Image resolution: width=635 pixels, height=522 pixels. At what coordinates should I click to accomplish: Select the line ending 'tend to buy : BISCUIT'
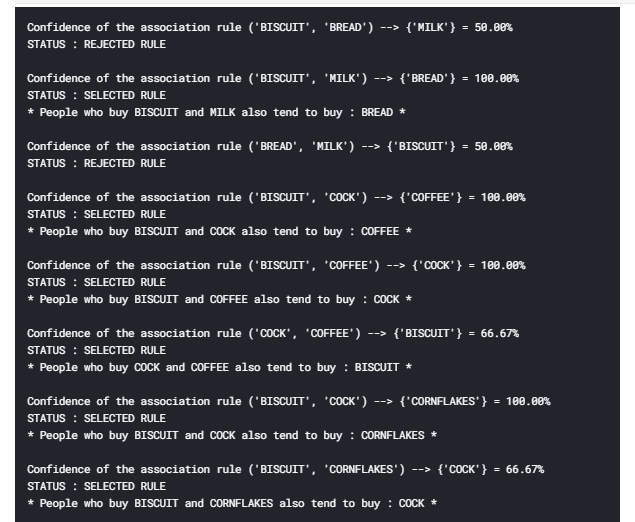(x=219, y=367)
